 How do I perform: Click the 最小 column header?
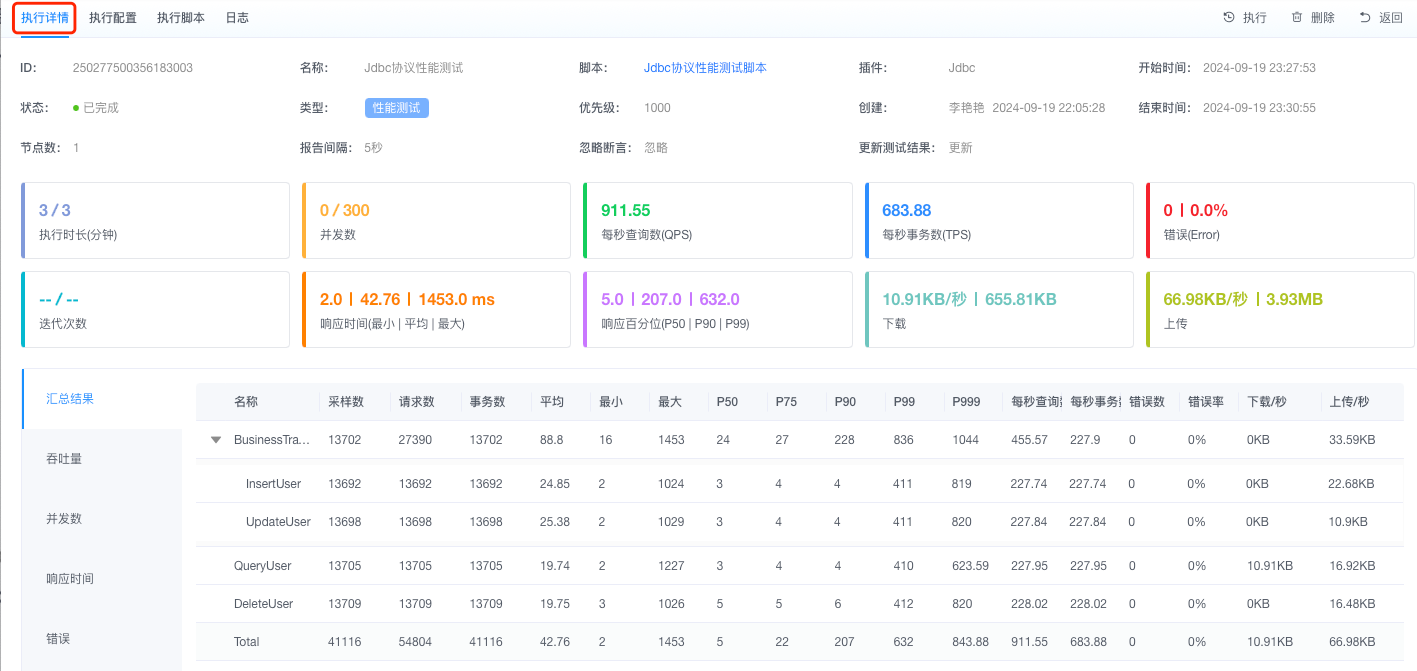[611, 401]
